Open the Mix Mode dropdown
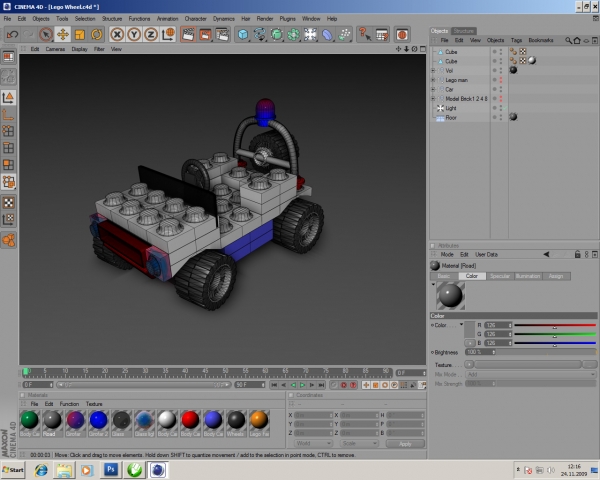 coord(531,374)
